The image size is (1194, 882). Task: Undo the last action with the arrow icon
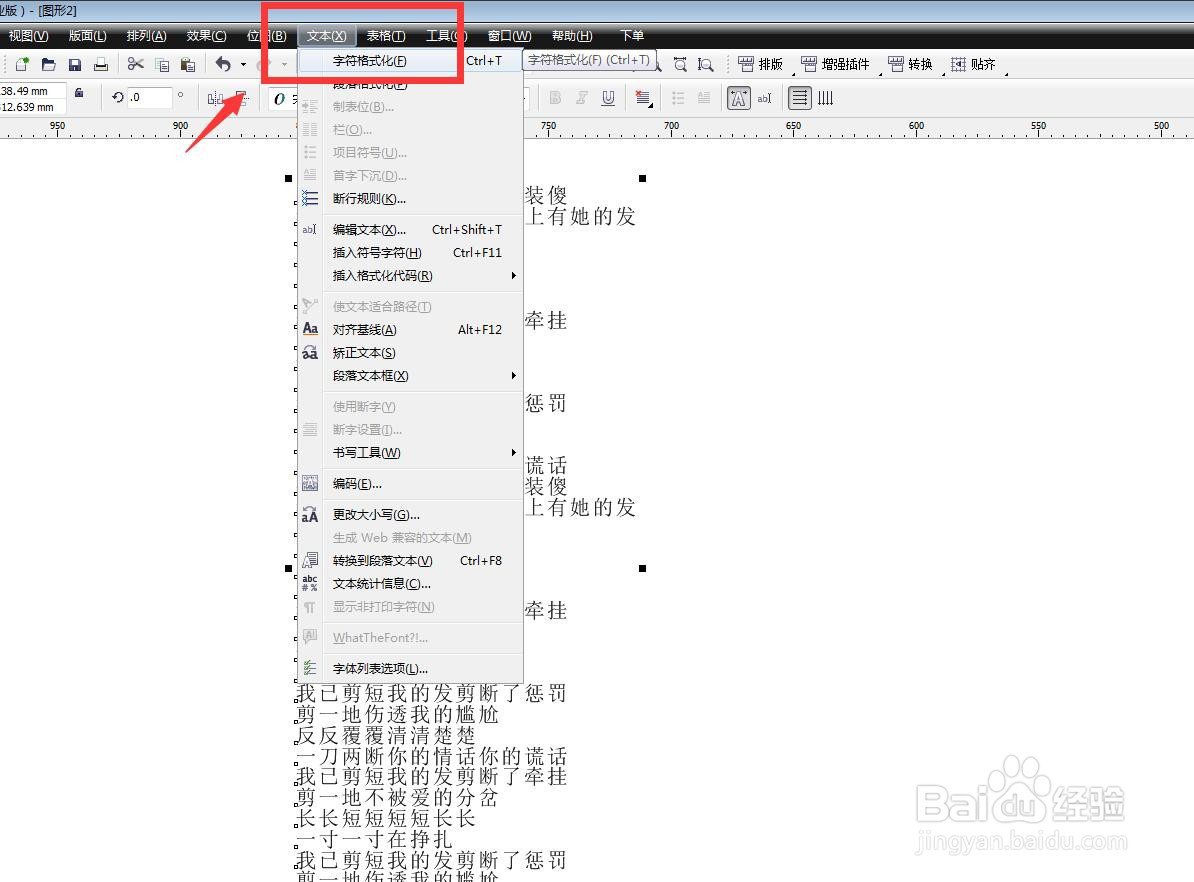[222, 64]
